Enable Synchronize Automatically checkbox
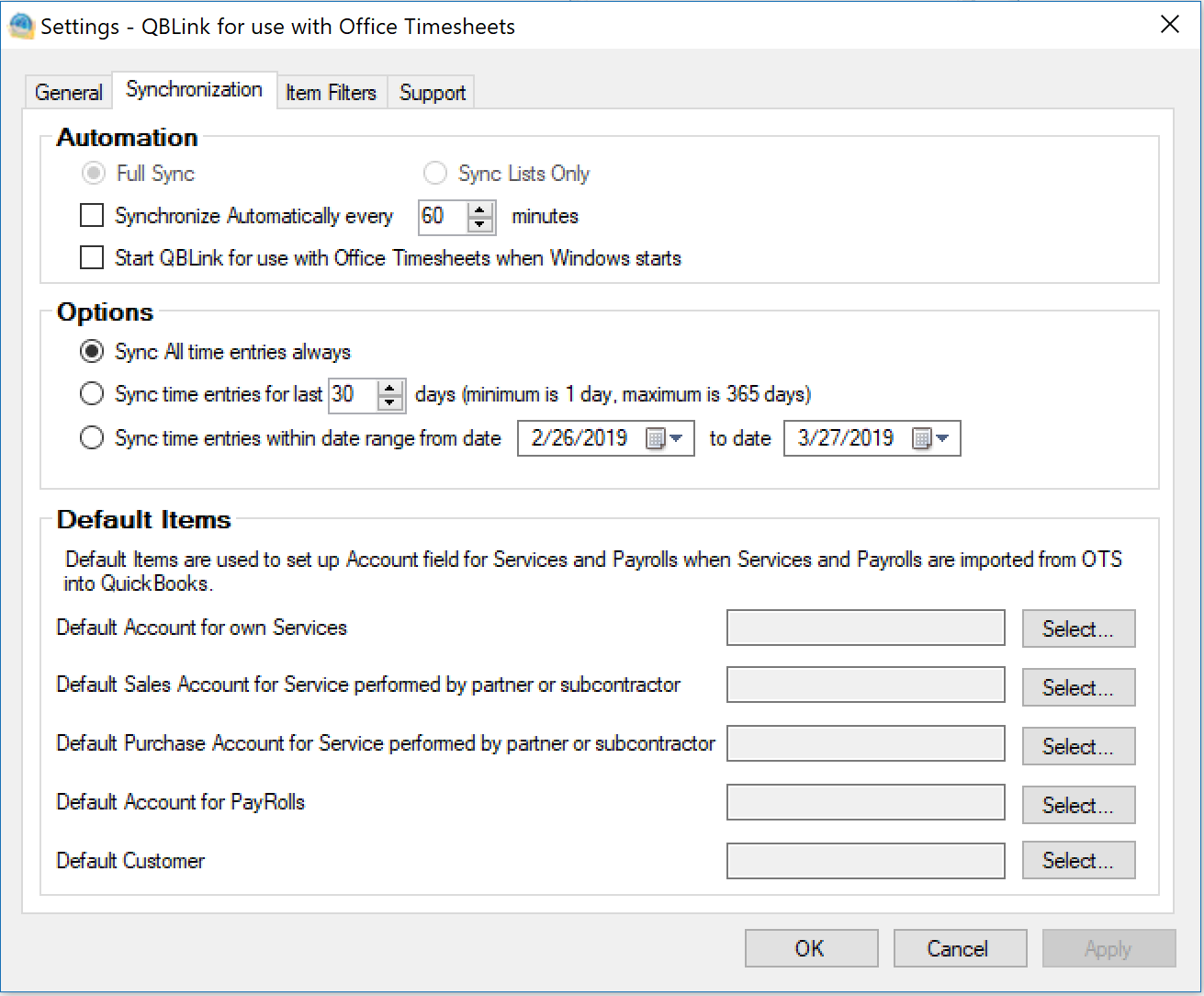Image resolution: width=1204 pixels, height=996 pixels. [92, 216]
